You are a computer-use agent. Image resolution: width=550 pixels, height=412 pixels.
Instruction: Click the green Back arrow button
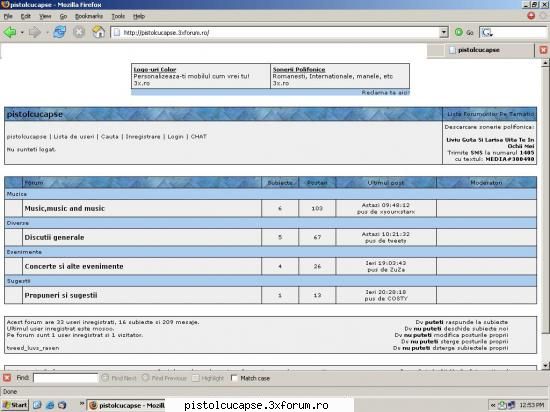click(x=9, y=32)
